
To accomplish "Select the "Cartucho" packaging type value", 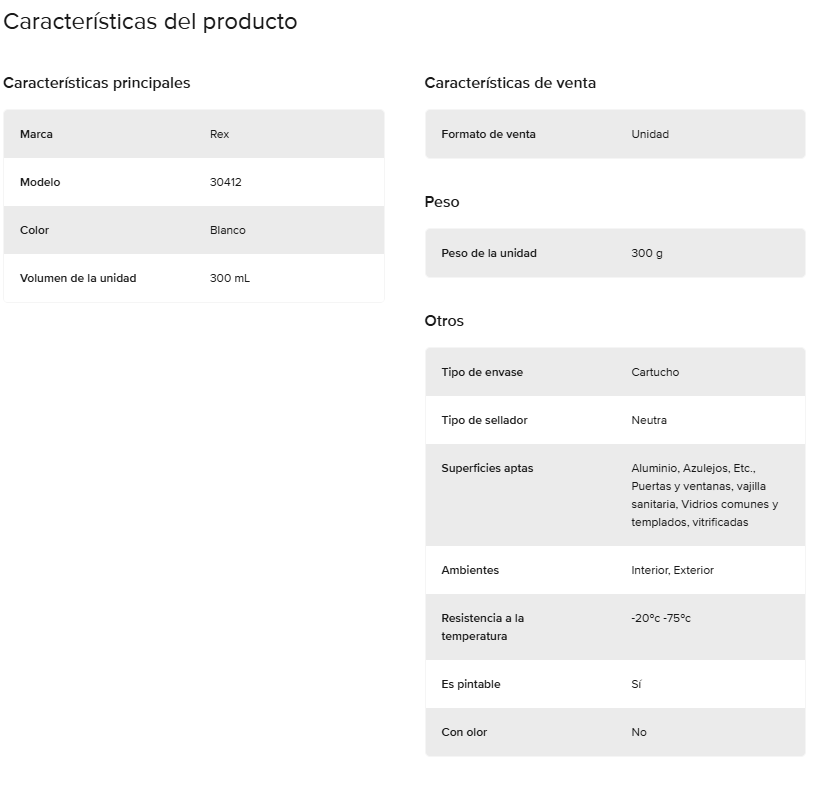I will coord(655,372).
